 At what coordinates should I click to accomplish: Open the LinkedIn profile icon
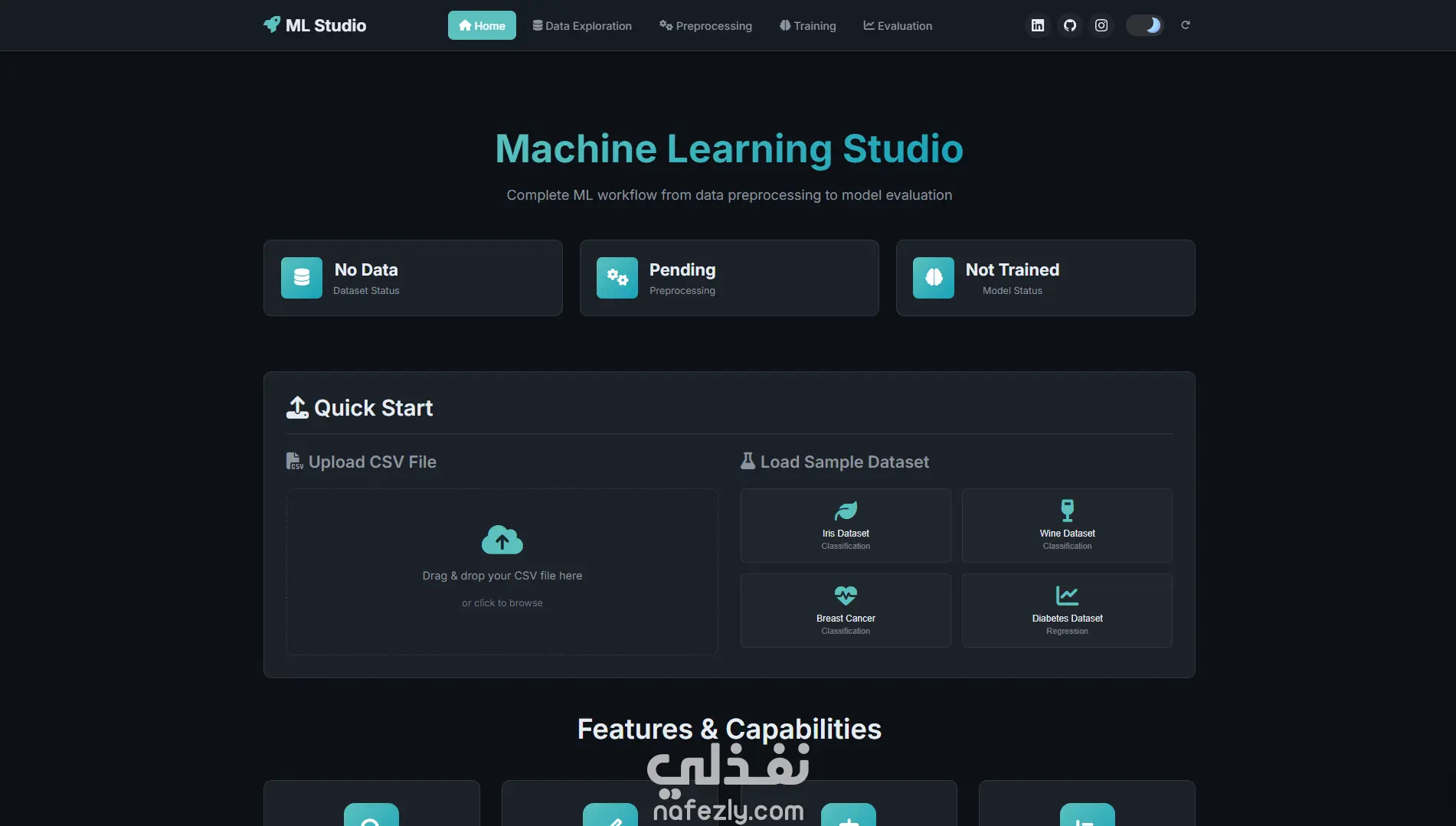pyautogui.click(x=1038, y=25)
